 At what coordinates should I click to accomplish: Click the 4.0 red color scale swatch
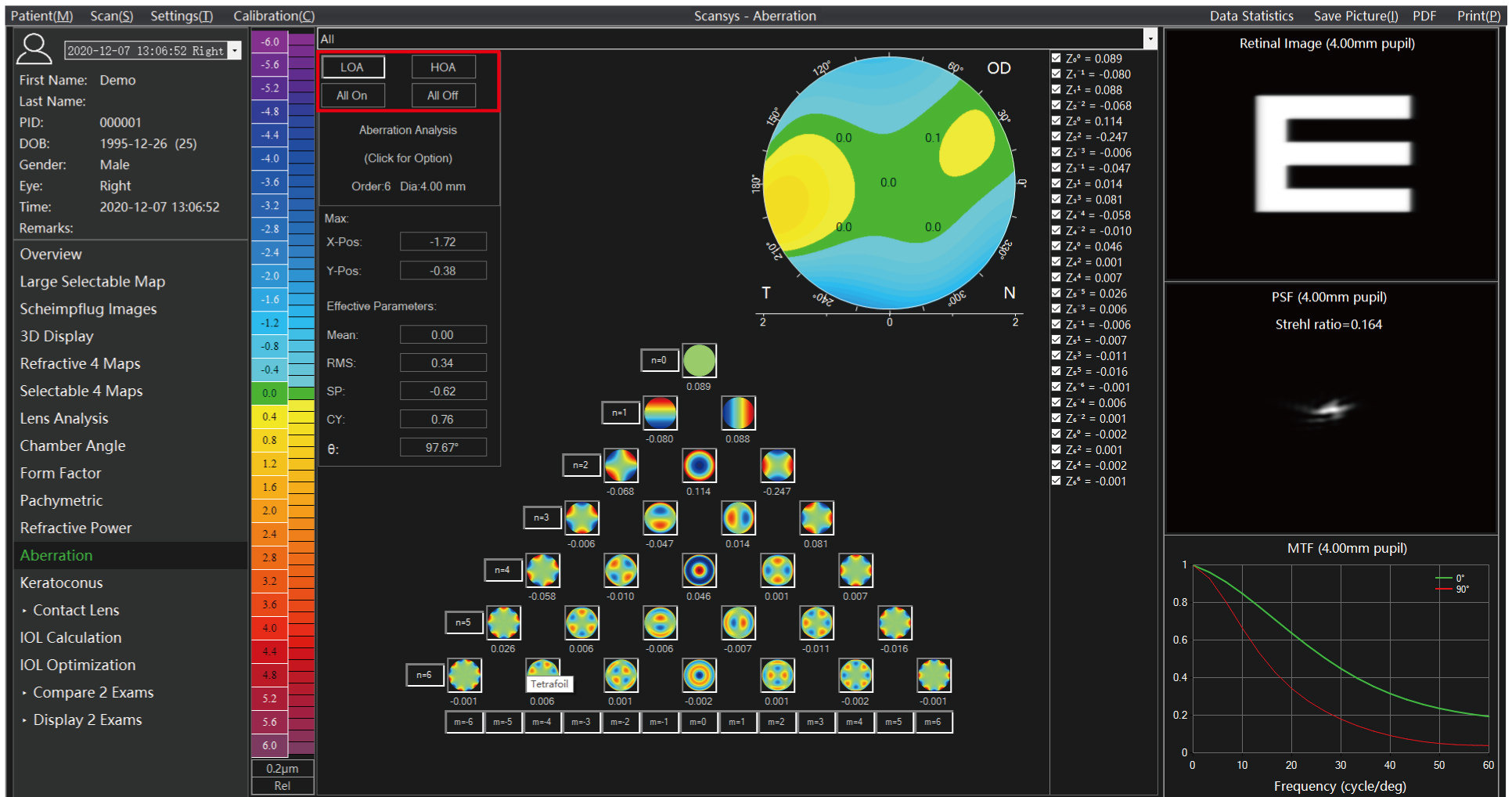coord(270,628)
